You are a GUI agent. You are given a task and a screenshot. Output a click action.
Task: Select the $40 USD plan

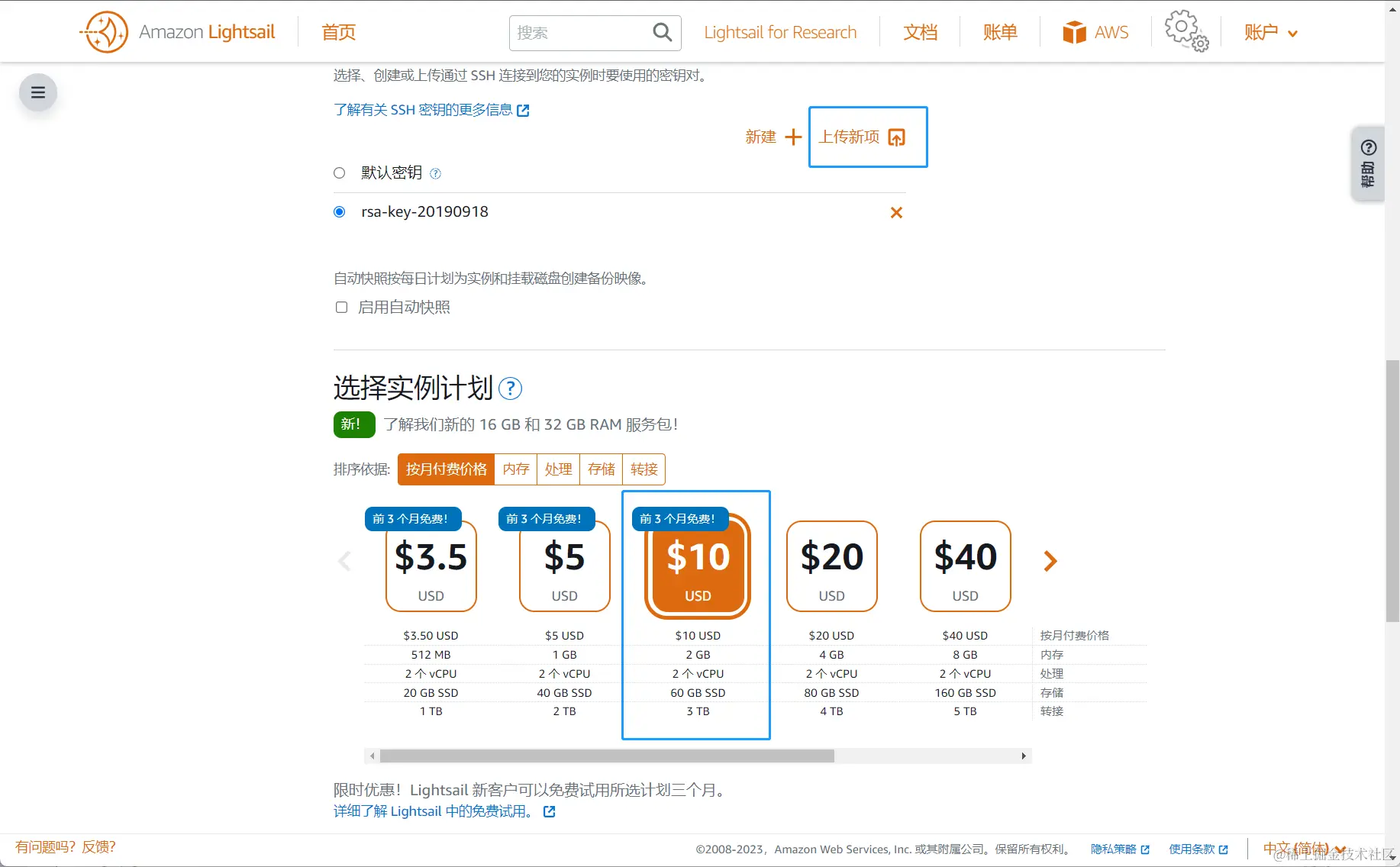[x=966, y=566]
